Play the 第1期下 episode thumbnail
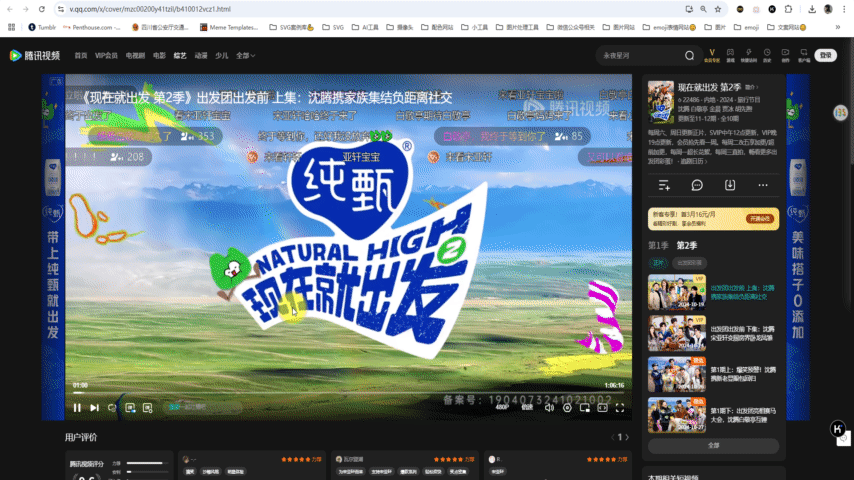The image size is (854, 480). (x=677, y=415)
